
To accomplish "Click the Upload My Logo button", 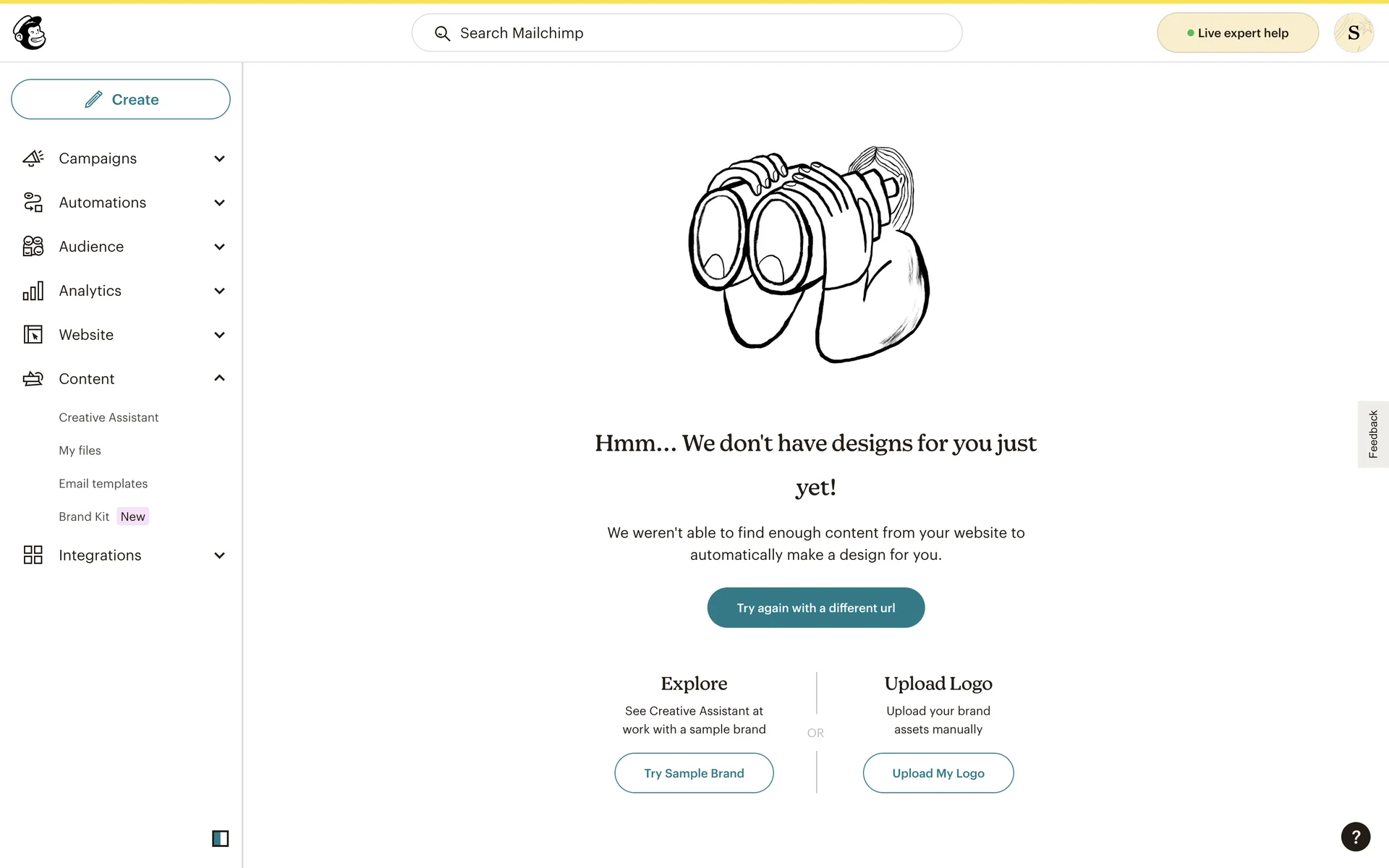I will [938, 773].
